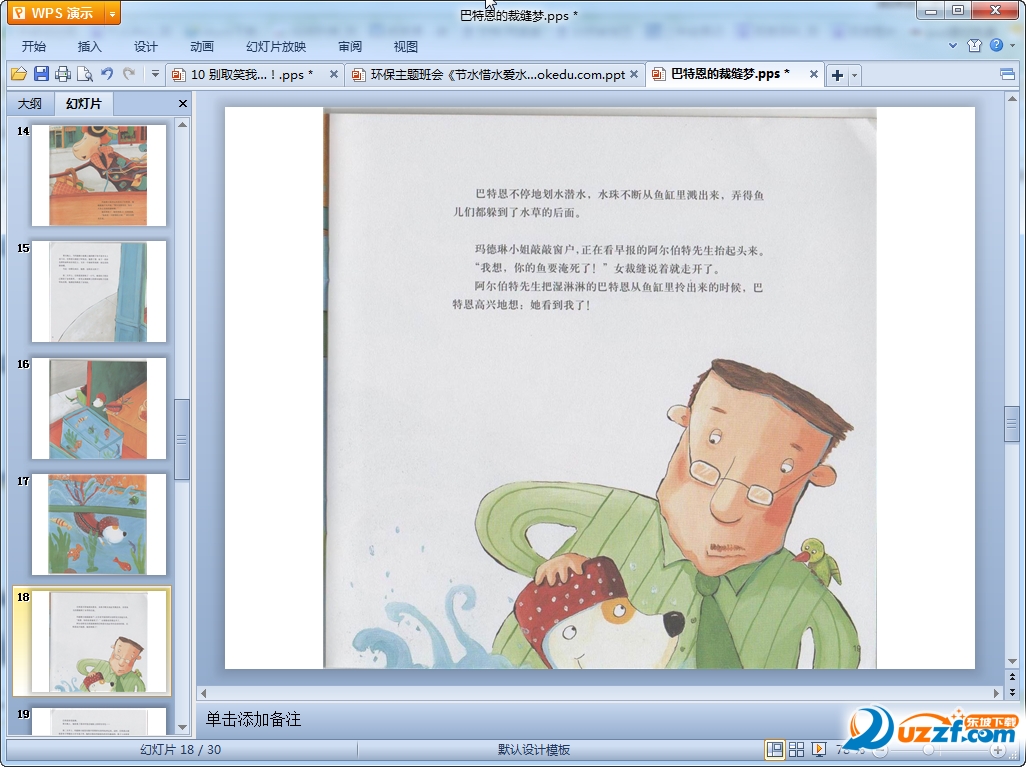The image size is (1026, 767).
Task: Click the slide image in the editor
Action: click(599, 388)
